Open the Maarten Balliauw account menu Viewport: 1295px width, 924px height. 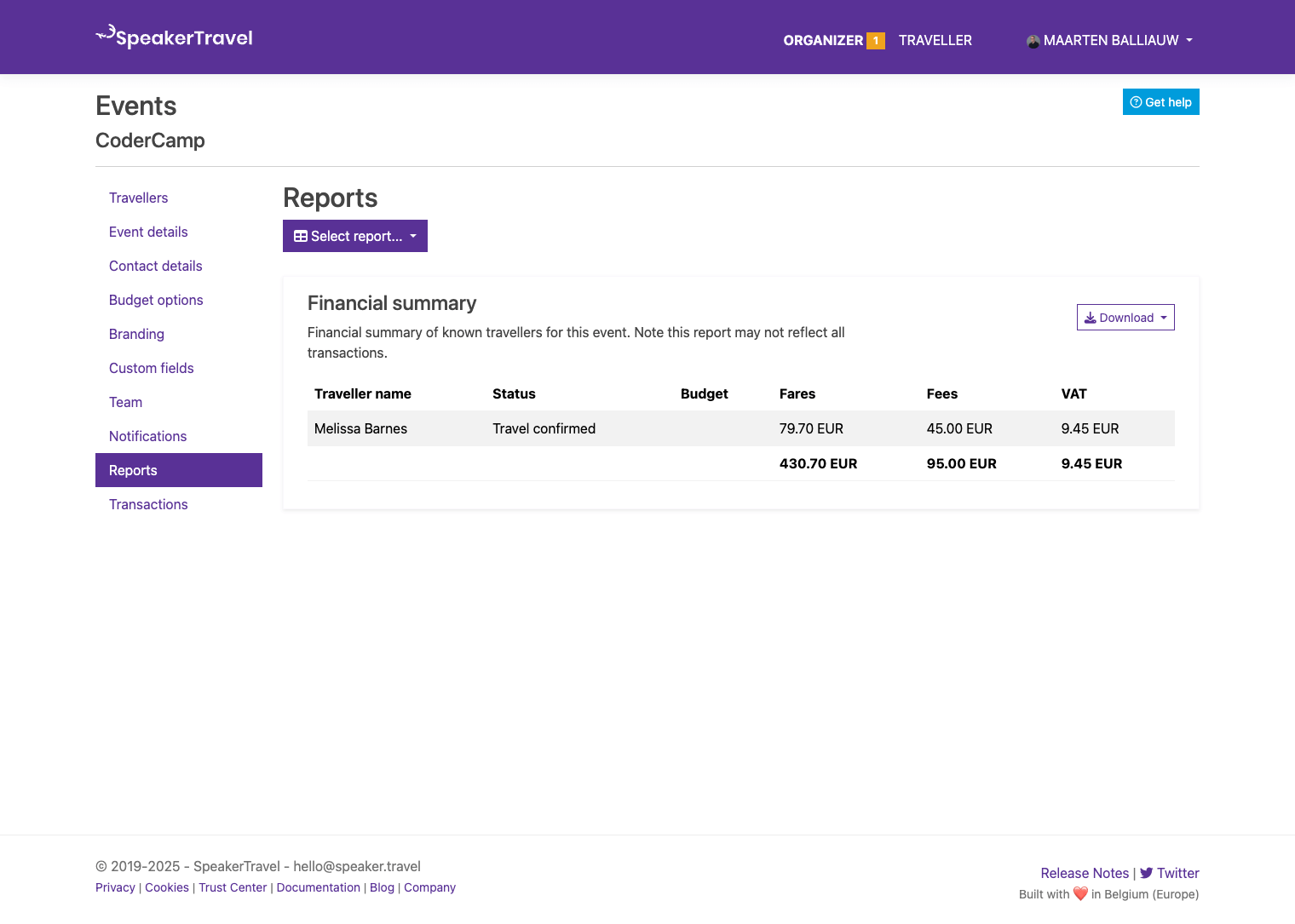(x=1109, y=40)
